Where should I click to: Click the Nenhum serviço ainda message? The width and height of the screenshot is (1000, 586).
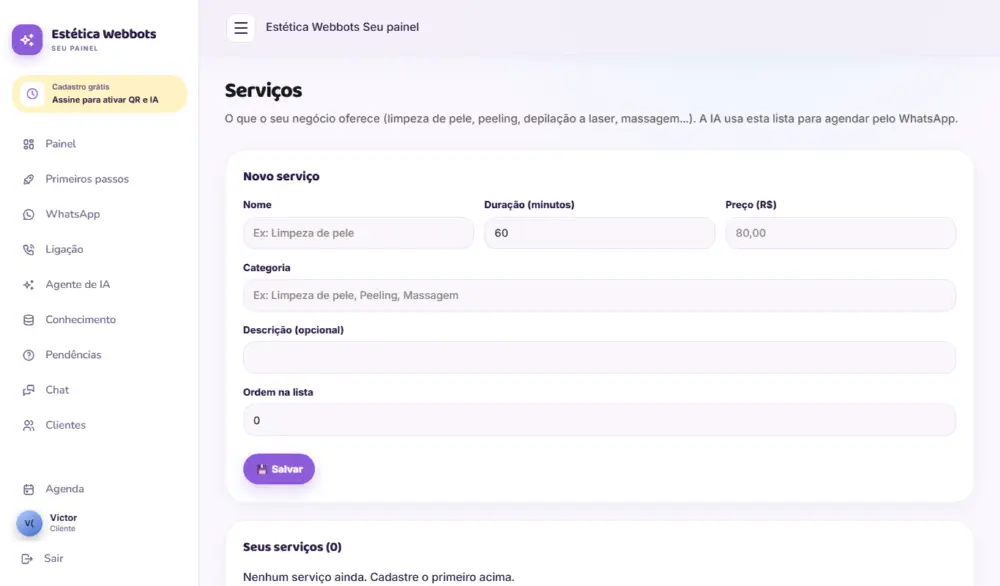(378, 577)
